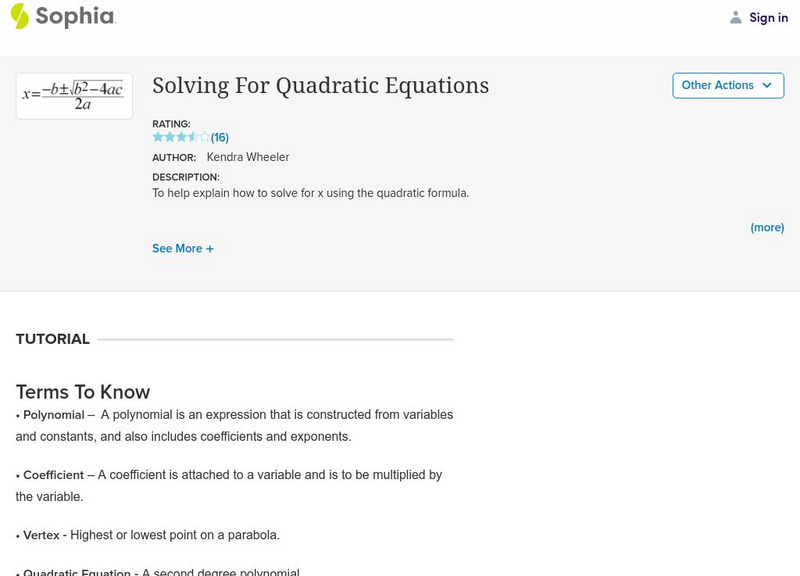Click the user profile icon
The width and height of the screenshot is (800, 576).
(x=736, y=17)
